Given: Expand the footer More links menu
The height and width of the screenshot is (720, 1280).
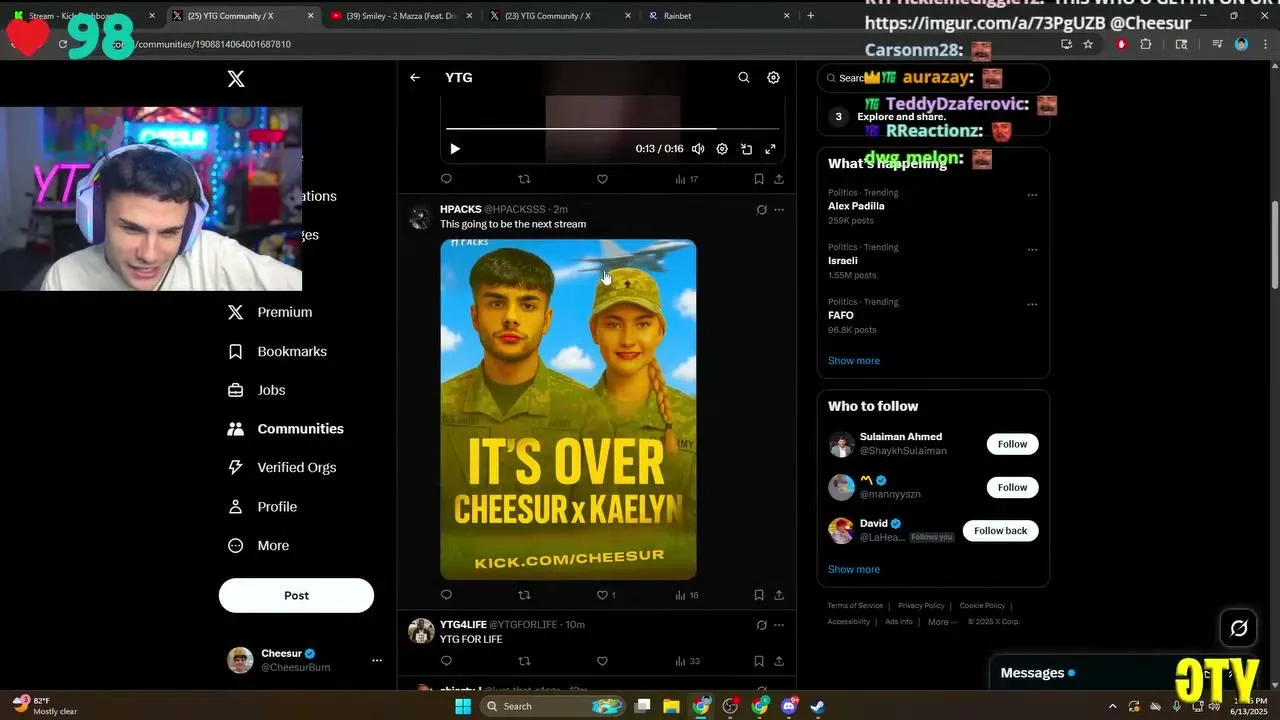Looking at the screenshot, I should coord(943,622).
